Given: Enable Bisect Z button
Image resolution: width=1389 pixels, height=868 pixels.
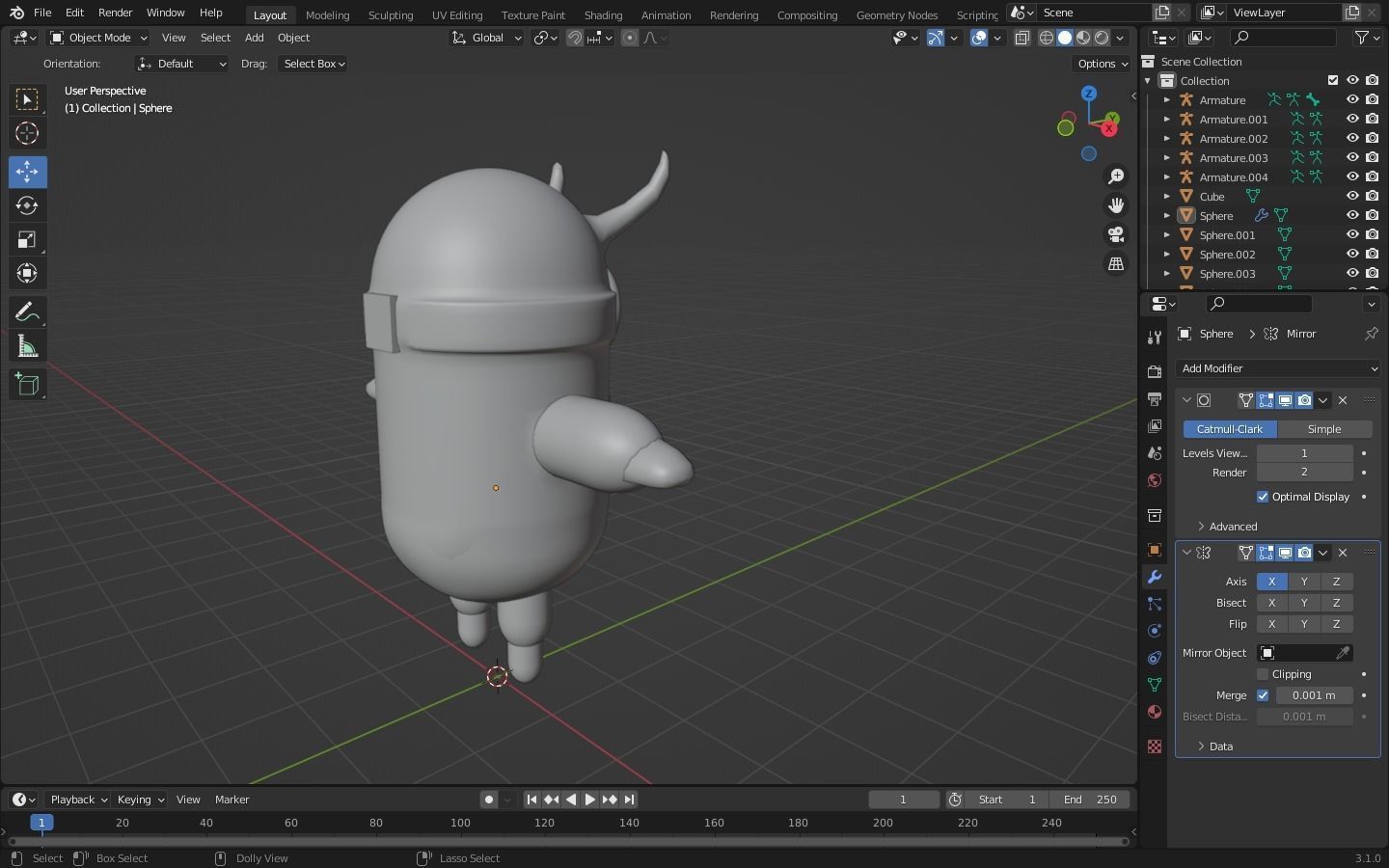Looking at the screenshot, I should coord(1337,603).
